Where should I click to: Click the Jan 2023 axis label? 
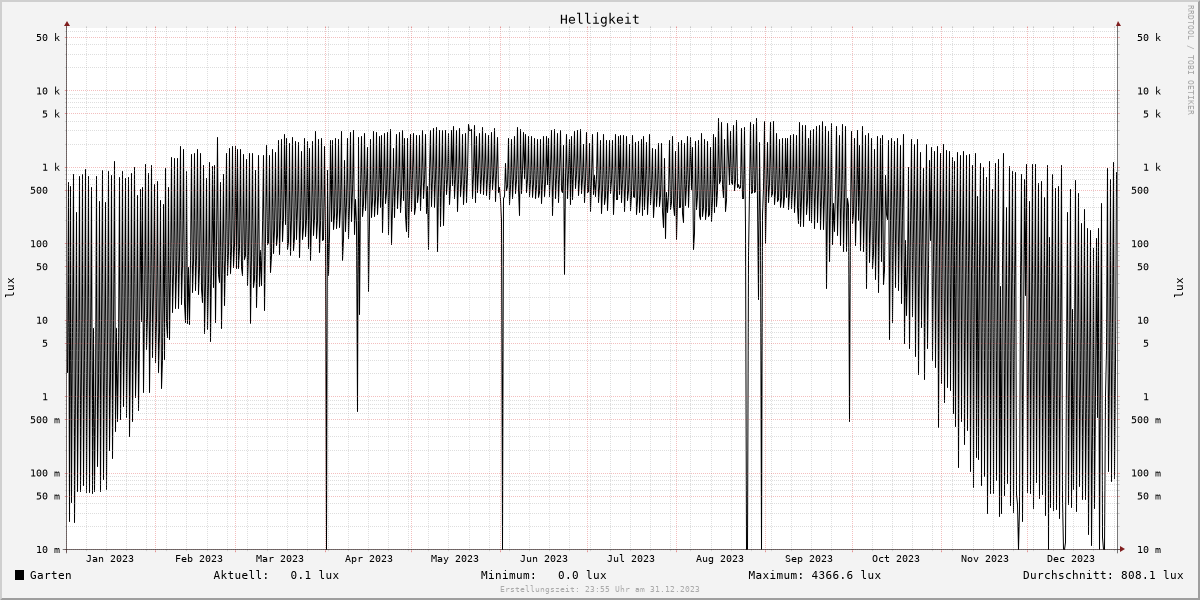pos(110,559)
